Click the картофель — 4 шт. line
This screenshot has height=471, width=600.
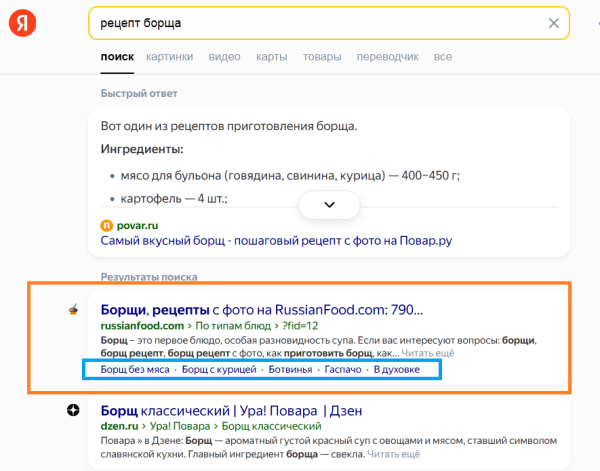point(174,199)
